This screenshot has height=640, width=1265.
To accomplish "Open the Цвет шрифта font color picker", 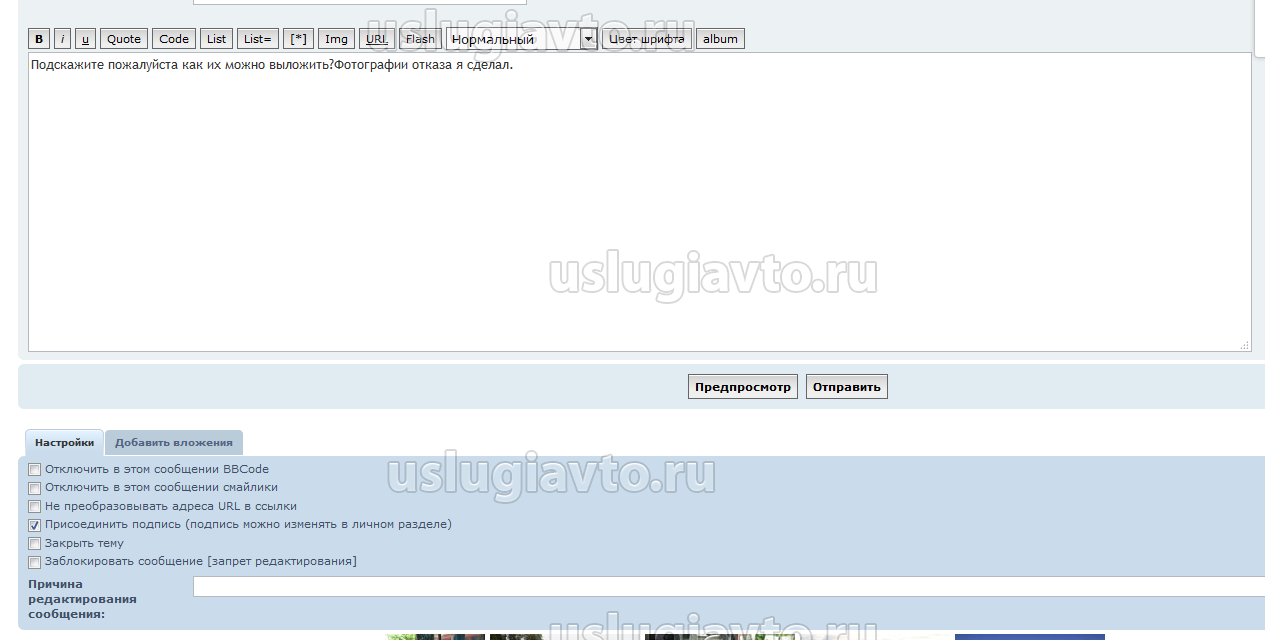I will coord(647,39).
